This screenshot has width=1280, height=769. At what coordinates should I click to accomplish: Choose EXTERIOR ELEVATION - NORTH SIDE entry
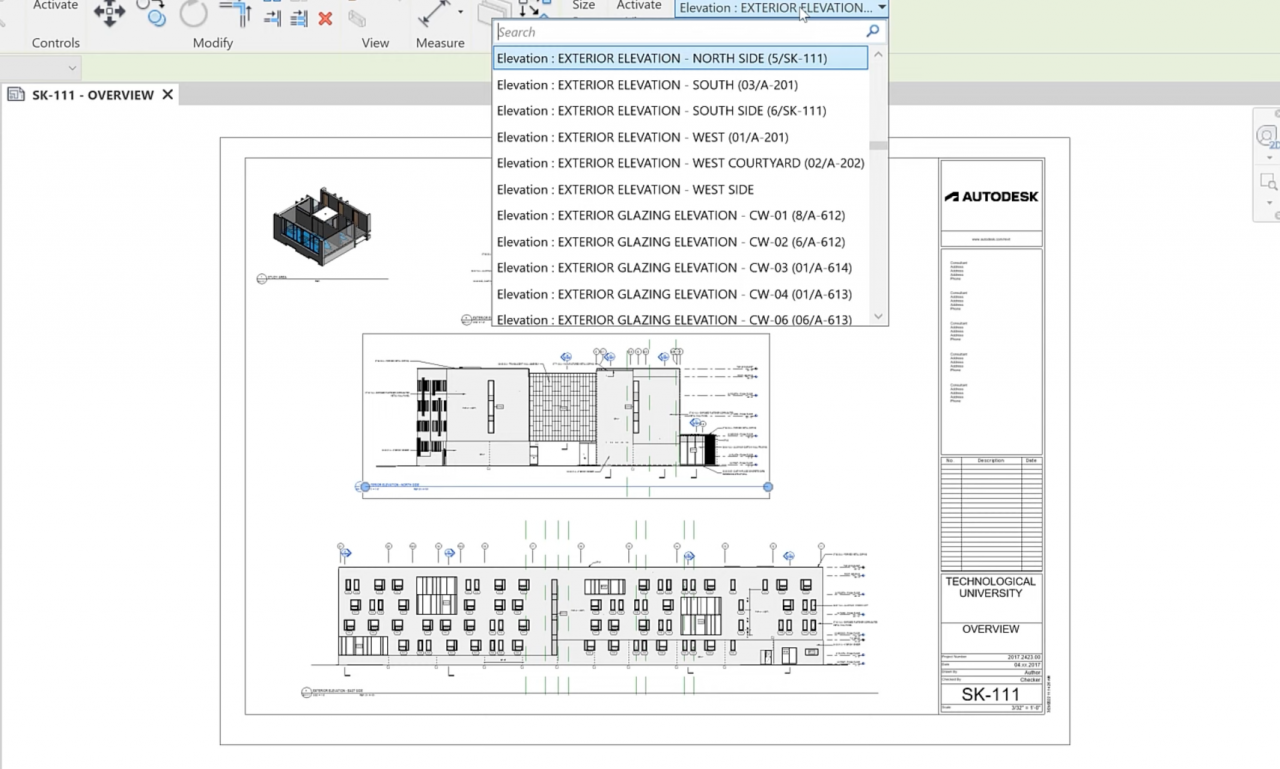(662, 58)
